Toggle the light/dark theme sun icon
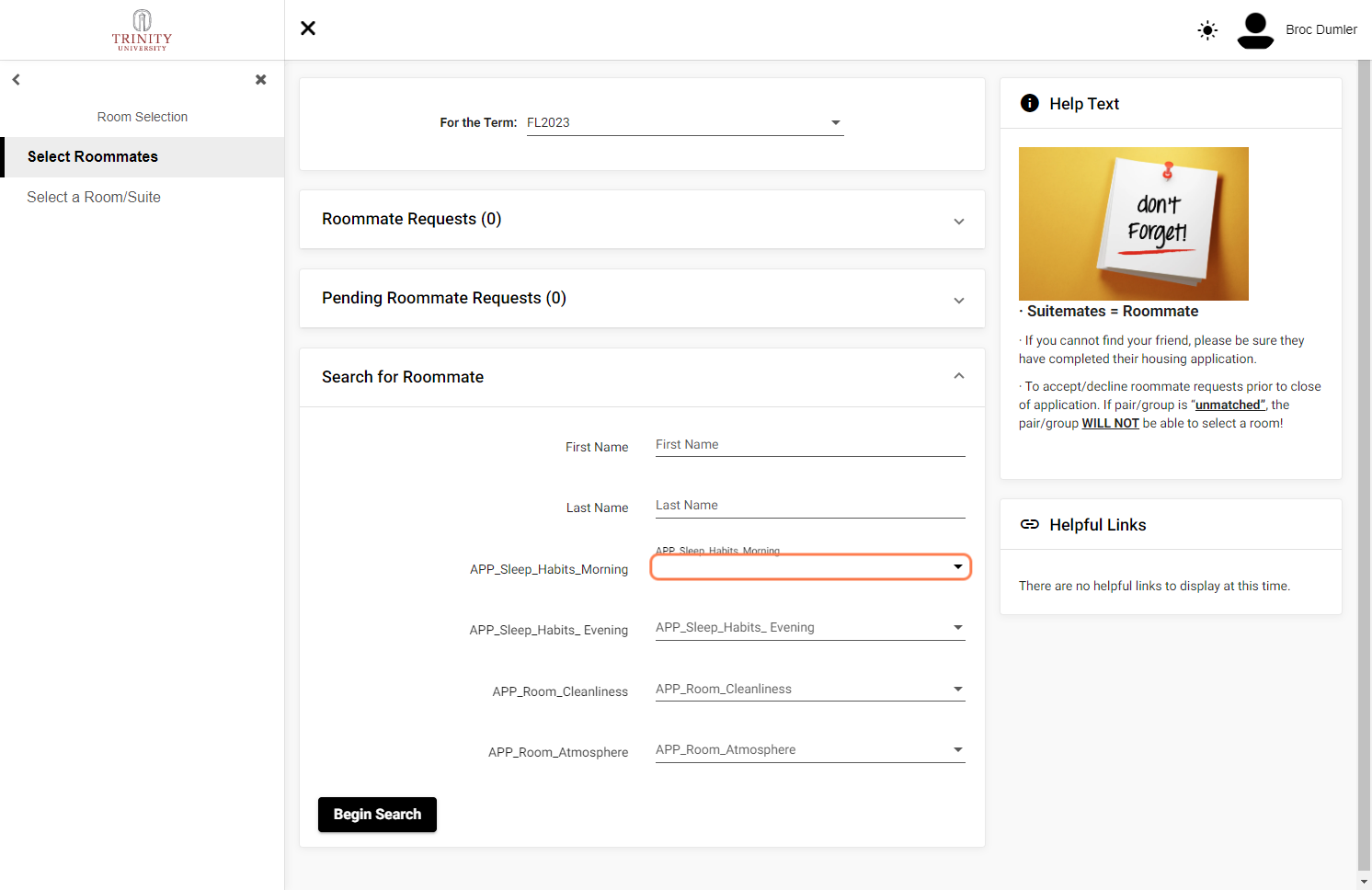The image size is (1372, 890). pyautogui.click(x=1207, y=30)
